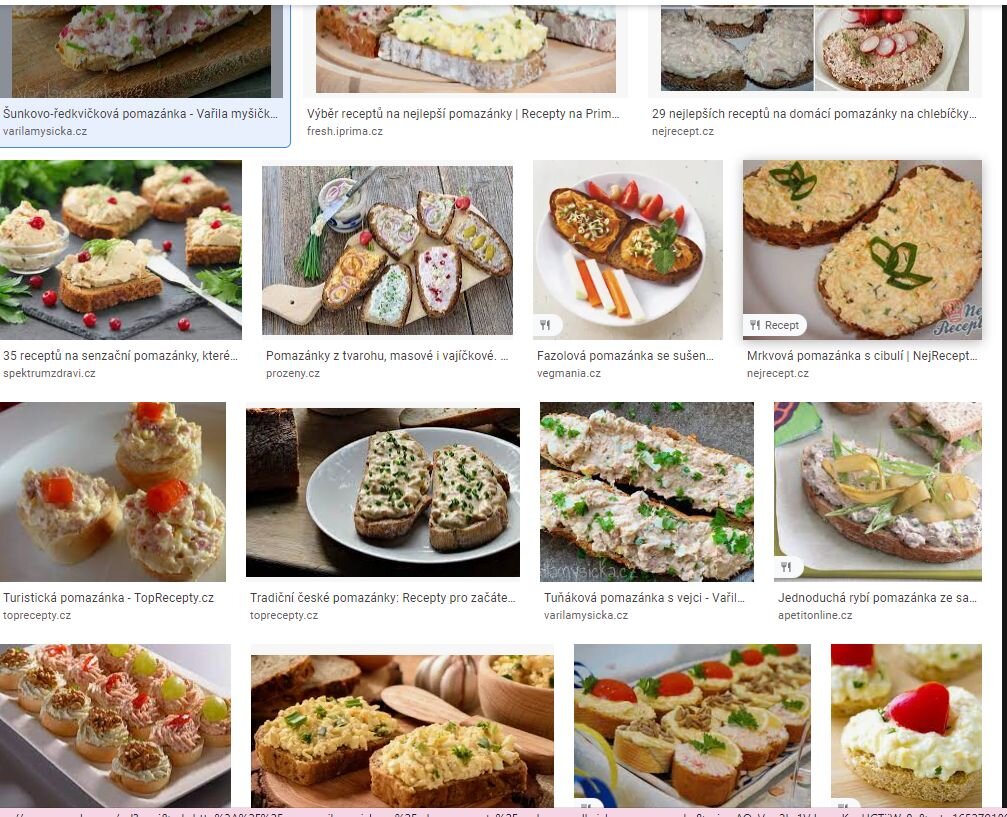Open the Tradiční české pomazánky plate image
1007x817 pixels.
coord(383,492)
